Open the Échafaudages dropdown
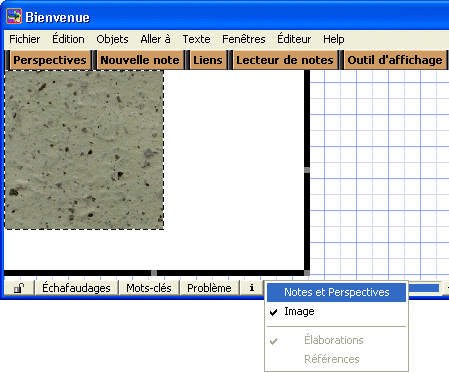 pyautogui.click(x=76, y=288)
